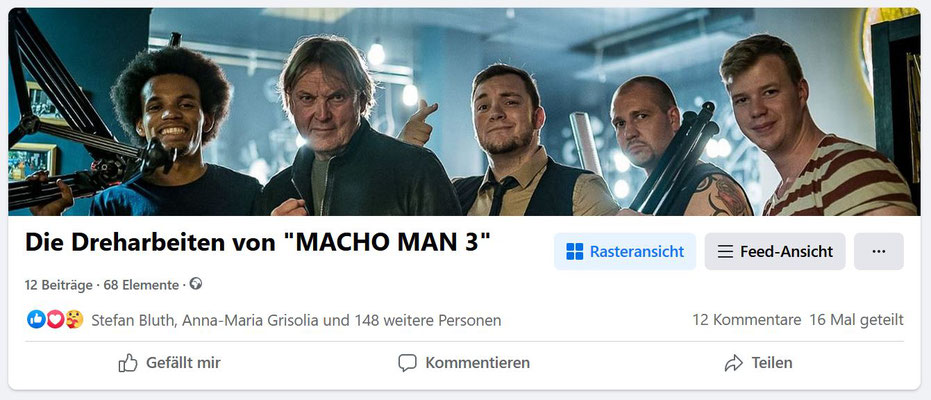Click the globe public visibility icon
Viewport: 931px width, 400px height.
(x=196, y=284)
